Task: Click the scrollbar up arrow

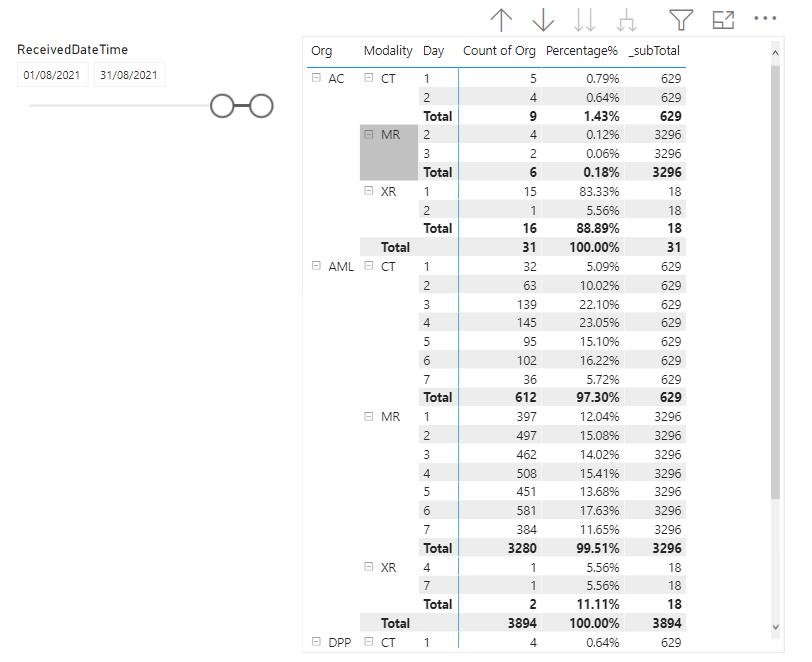Action: click(x=775, y=53)
